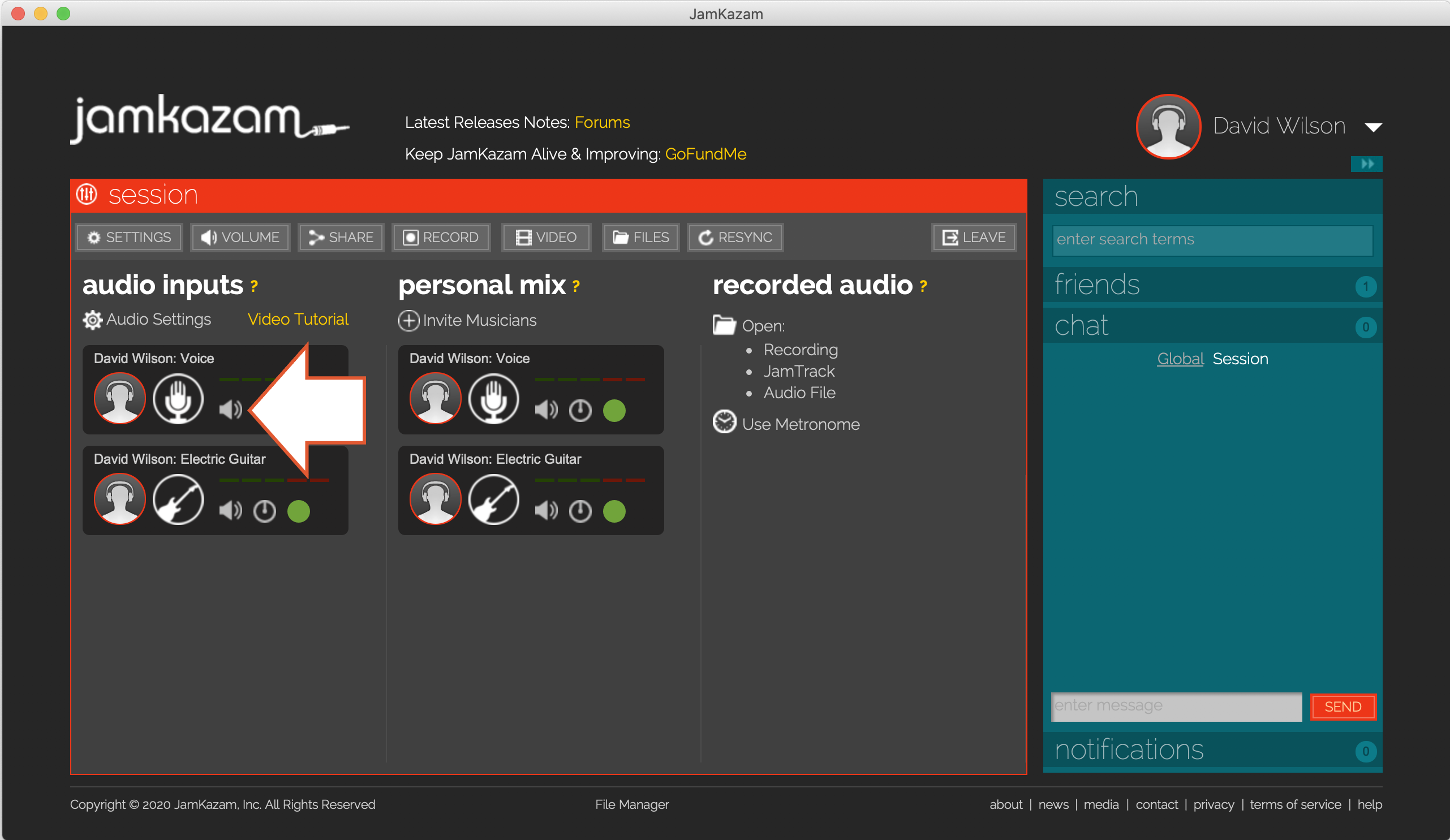Collapse the sidebar with the double-arrow button
The width and height of the screenshot is (1450, 840).
pyautogui.click(x=1366, y=164)
